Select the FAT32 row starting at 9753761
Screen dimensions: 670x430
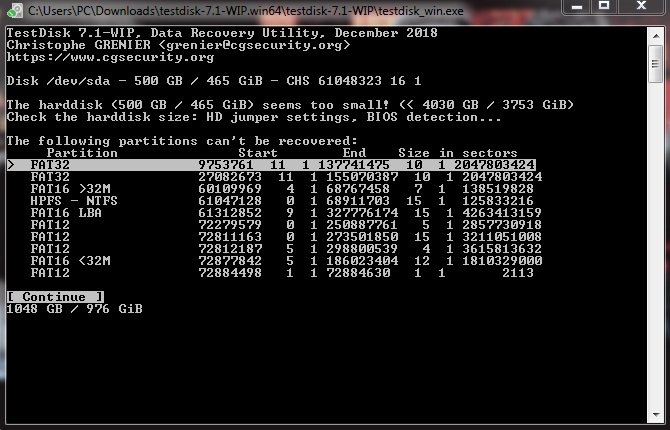pyautogui.click(x=271, y=165)
